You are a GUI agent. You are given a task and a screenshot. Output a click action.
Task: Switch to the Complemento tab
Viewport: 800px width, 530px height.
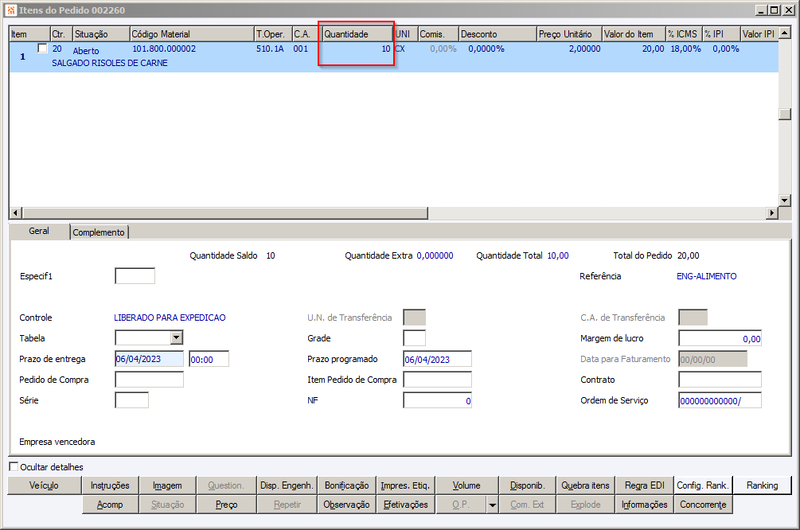tap(99, 232)
